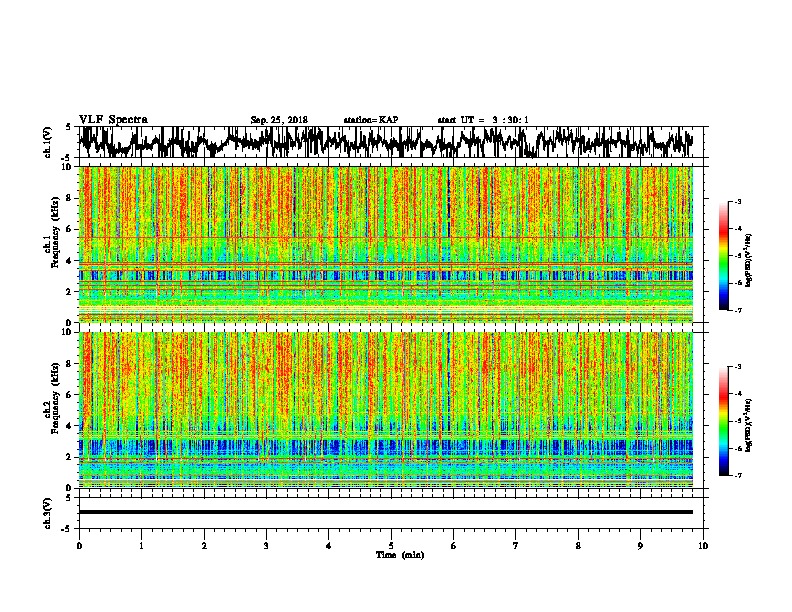
Task: Click the "8" tick on the time axis
Action: point(578,546)
